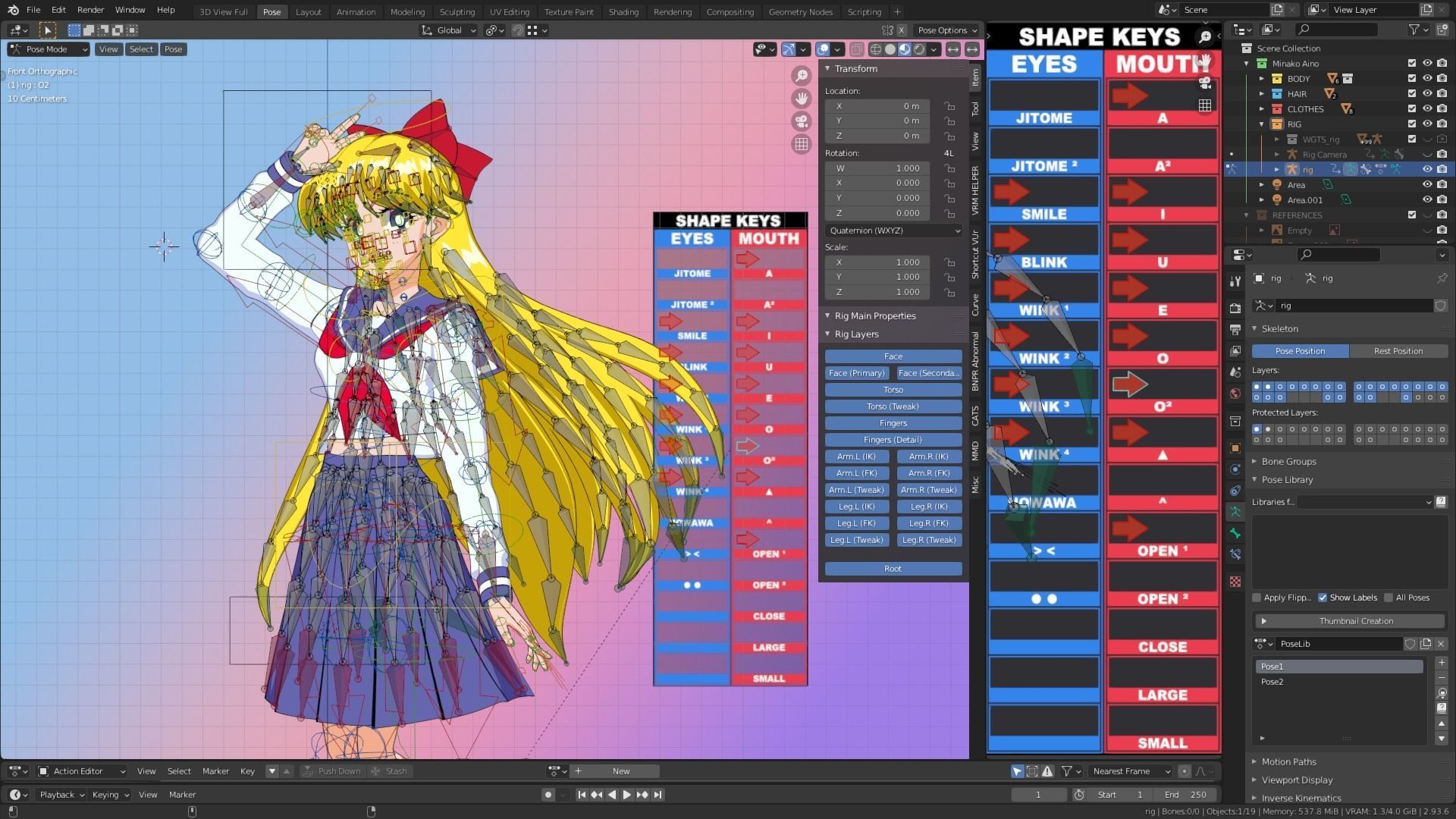Screen dimensions: 1456x819
Task: Enable the Apply Flipped checkbox
Action: pyautogui.click(x=1257, y=598)
